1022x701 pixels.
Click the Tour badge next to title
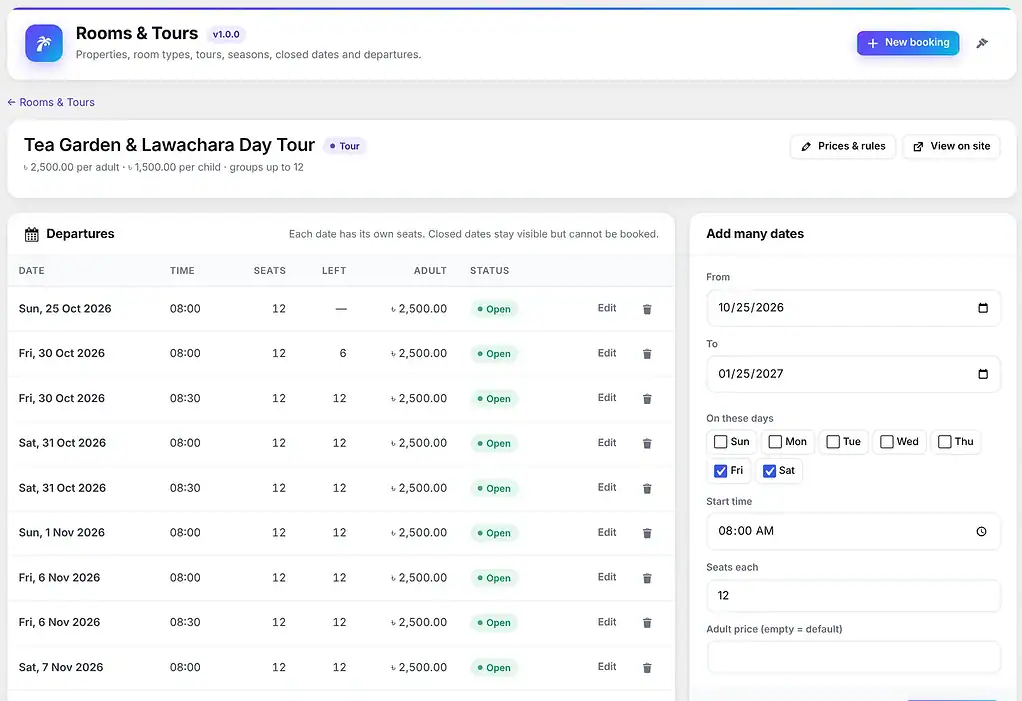[x=345, y=146]
